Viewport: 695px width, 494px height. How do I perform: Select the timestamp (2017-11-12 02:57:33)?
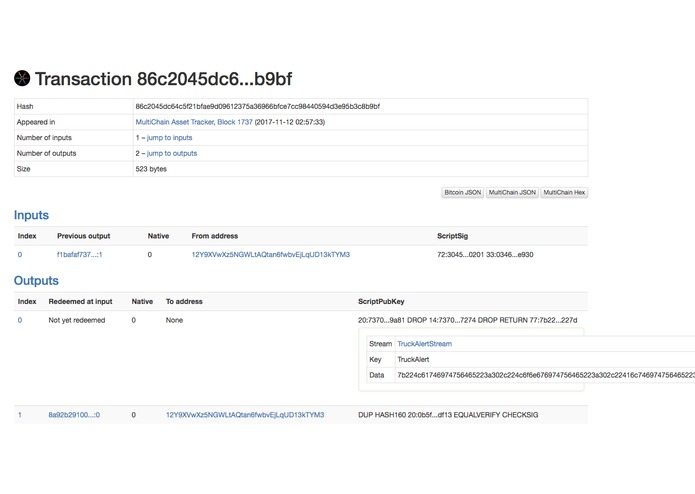click(x=290, y=122)
